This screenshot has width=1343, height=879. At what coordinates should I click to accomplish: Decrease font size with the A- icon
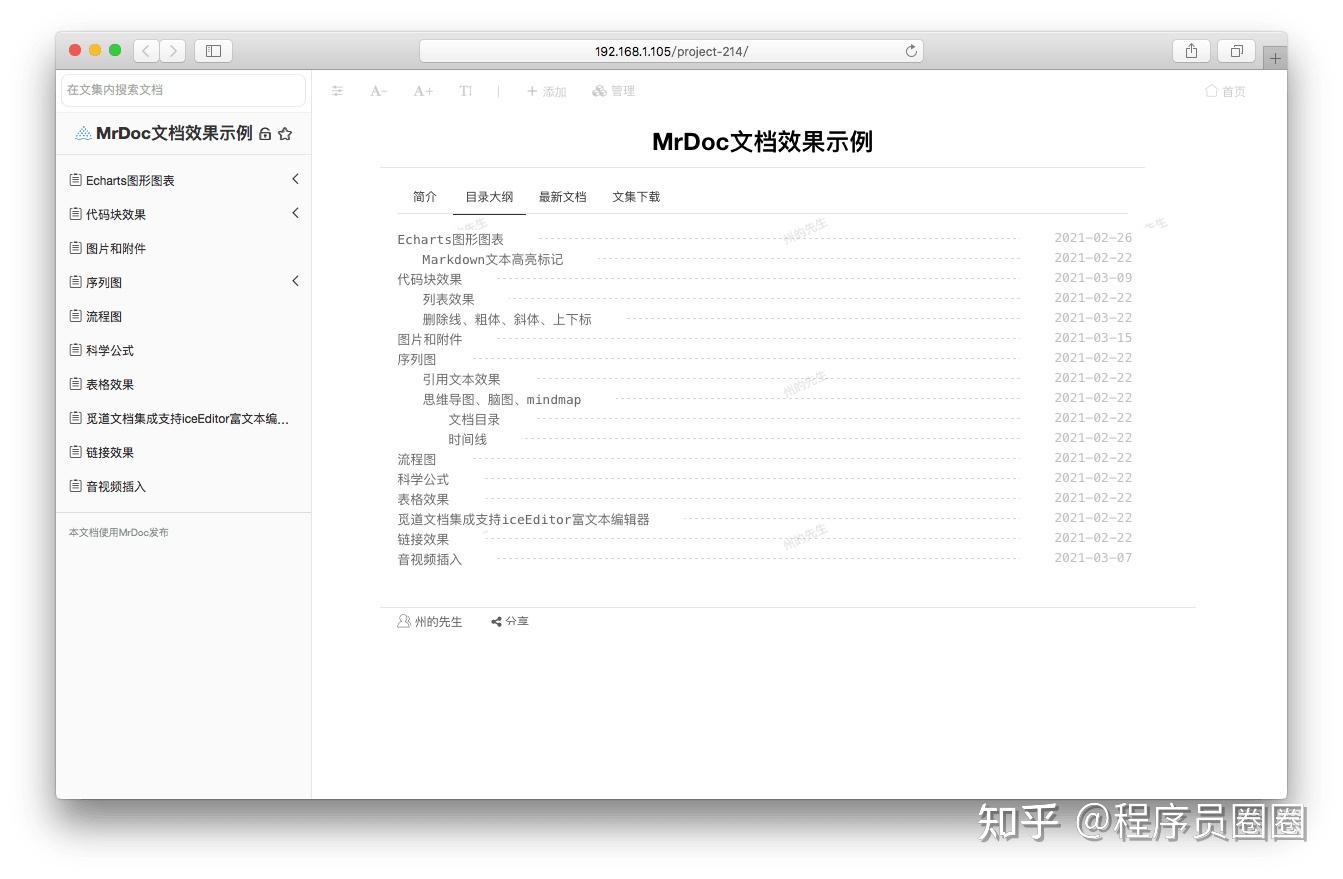(x=377, y=91)
